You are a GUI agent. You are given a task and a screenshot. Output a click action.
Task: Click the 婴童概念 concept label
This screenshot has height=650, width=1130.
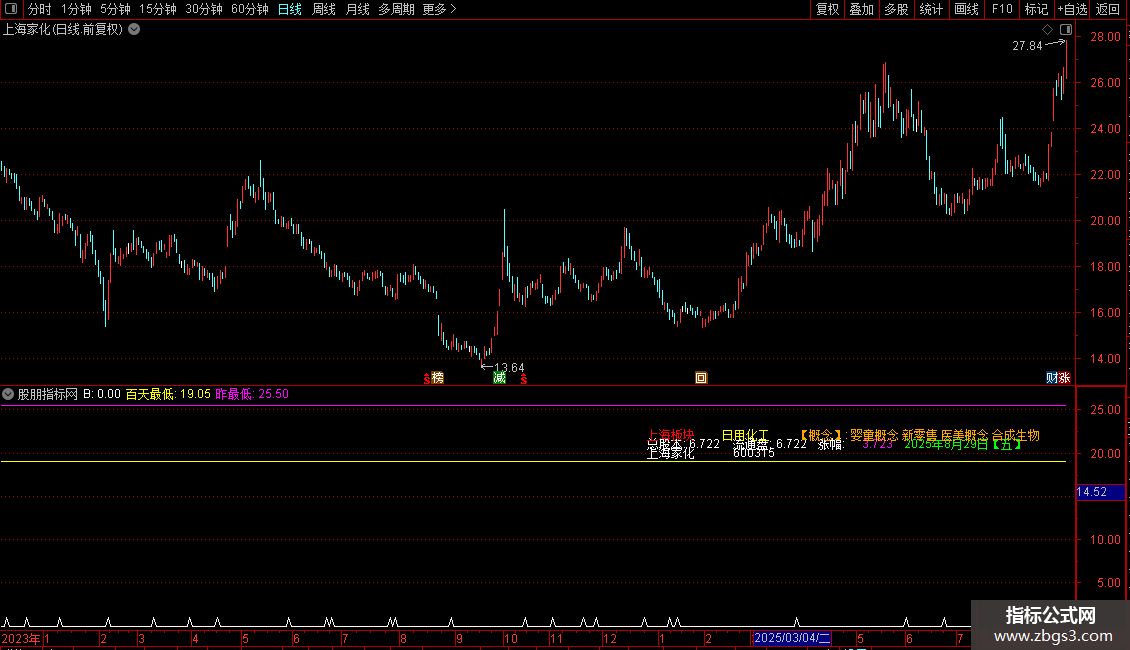(x=874, y=435)
